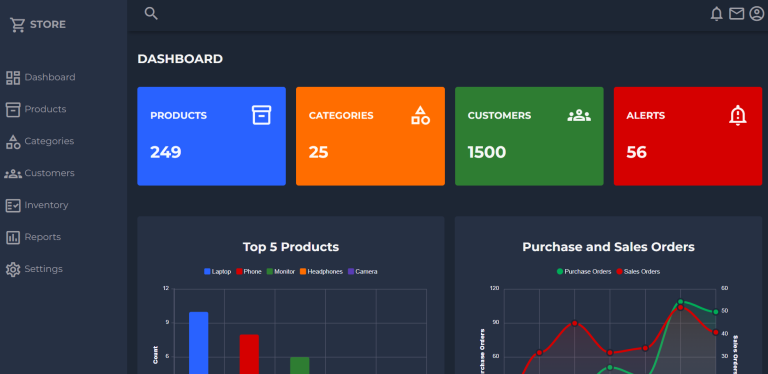Click the people icon on Customers card
Screen dimensions: 768x374
(579, 116)
